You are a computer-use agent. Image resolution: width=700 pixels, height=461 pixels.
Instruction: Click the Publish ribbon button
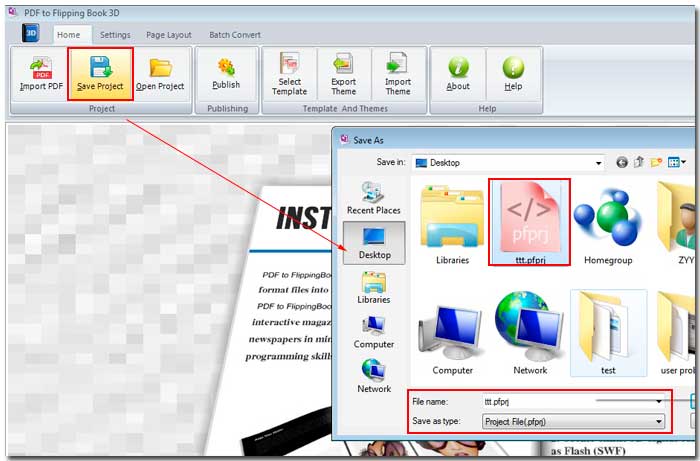point(226,74)
